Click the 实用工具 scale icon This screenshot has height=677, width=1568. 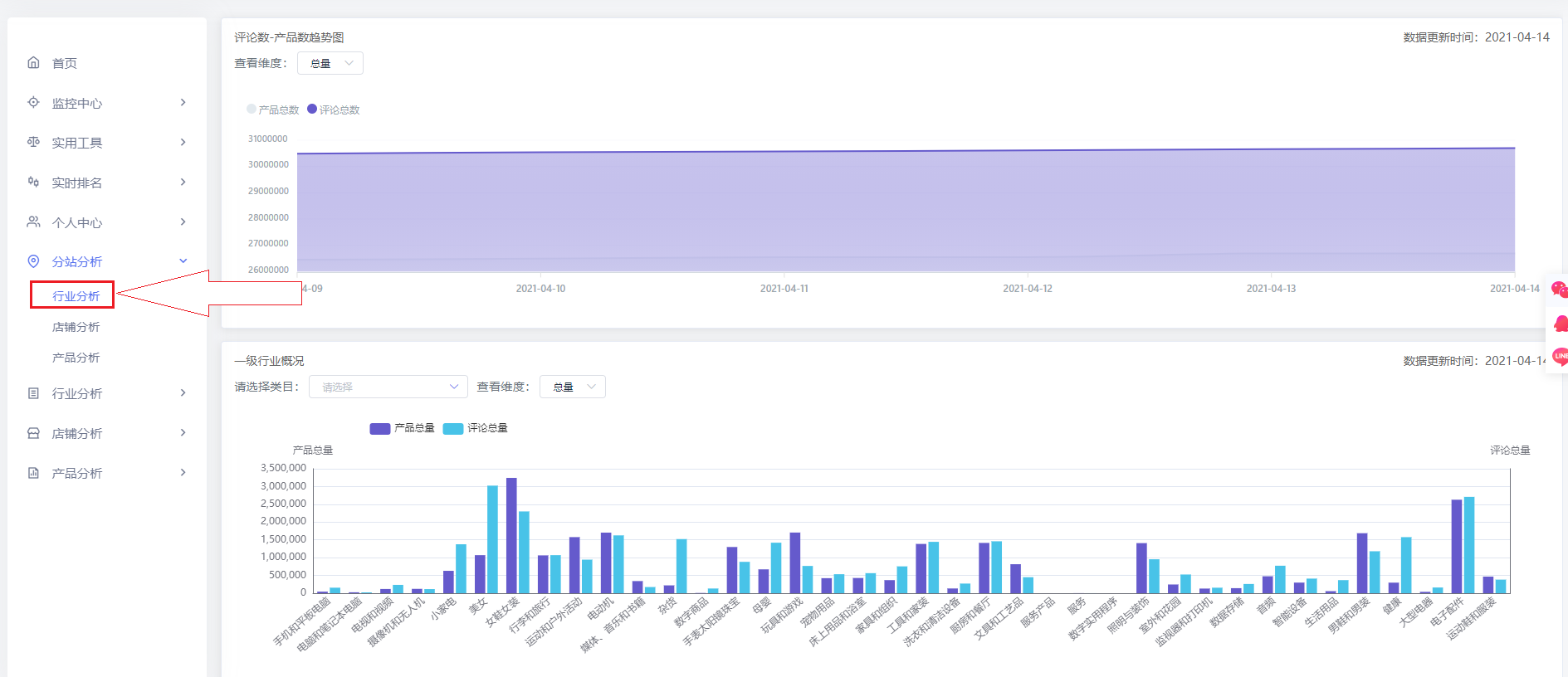33,142
